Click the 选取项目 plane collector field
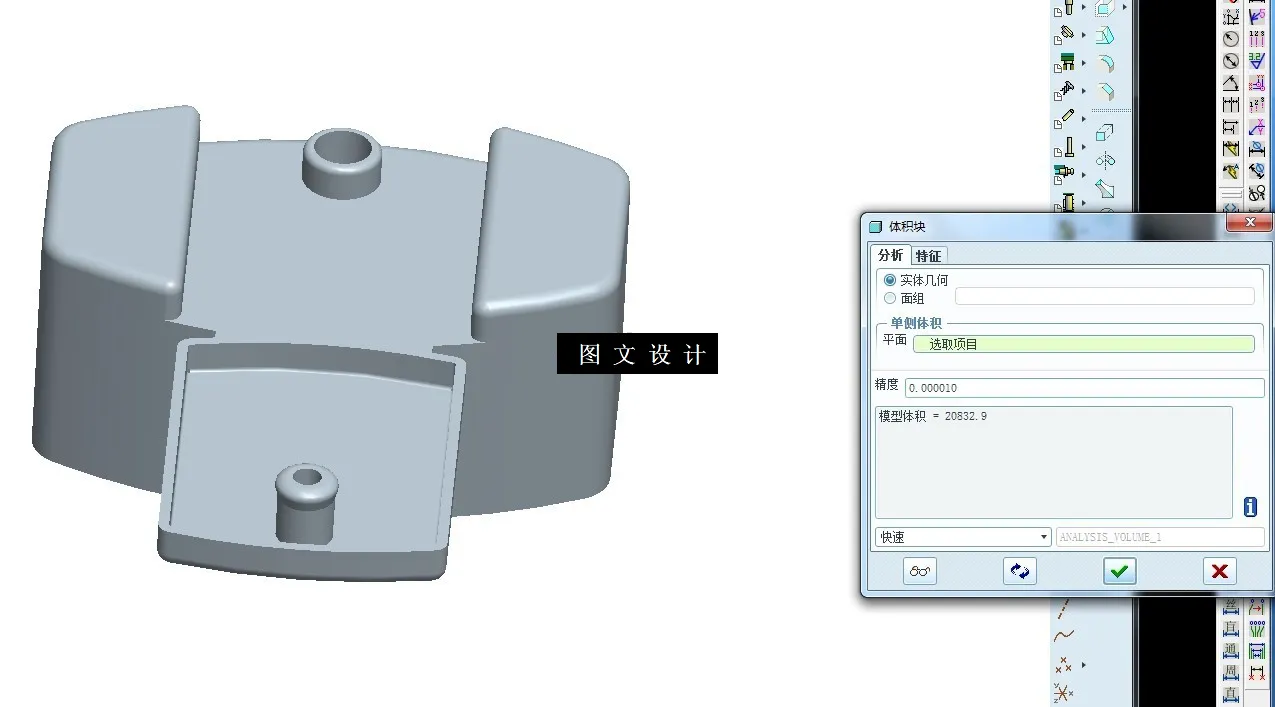This screenshot has height=707, width=1275. pos(1083,344)
